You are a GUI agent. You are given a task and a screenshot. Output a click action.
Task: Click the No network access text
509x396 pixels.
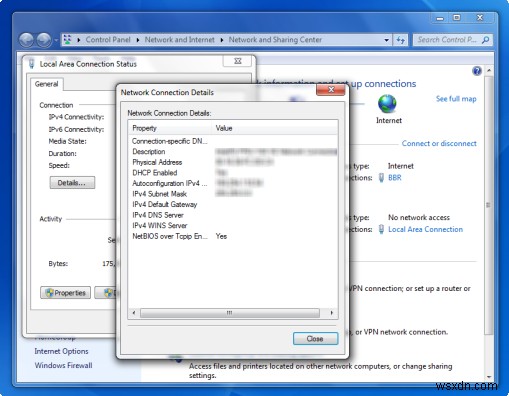[x=419, y=217]
